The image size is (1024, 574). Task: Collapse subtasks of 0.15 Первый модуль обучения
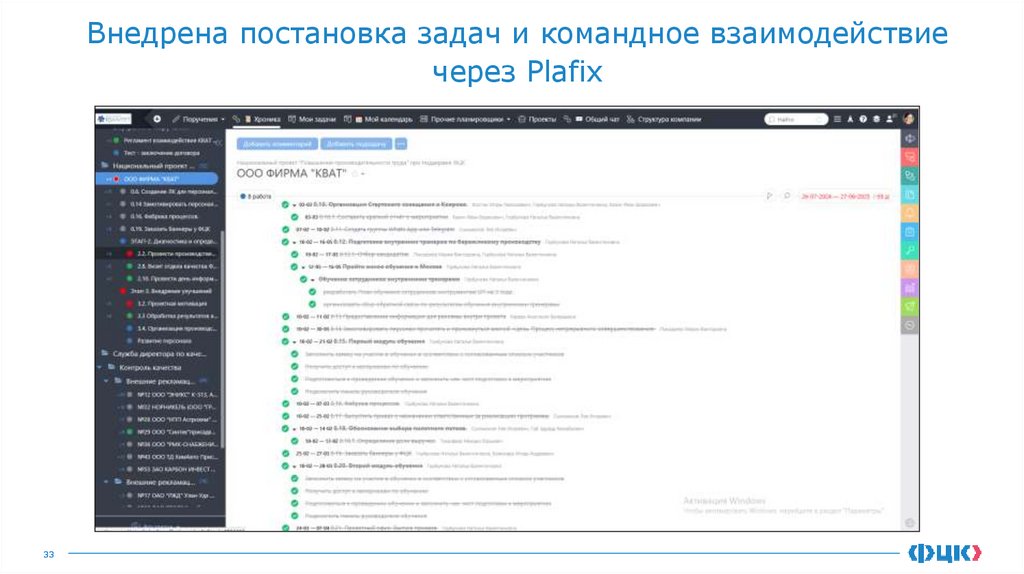pos(294,342)
